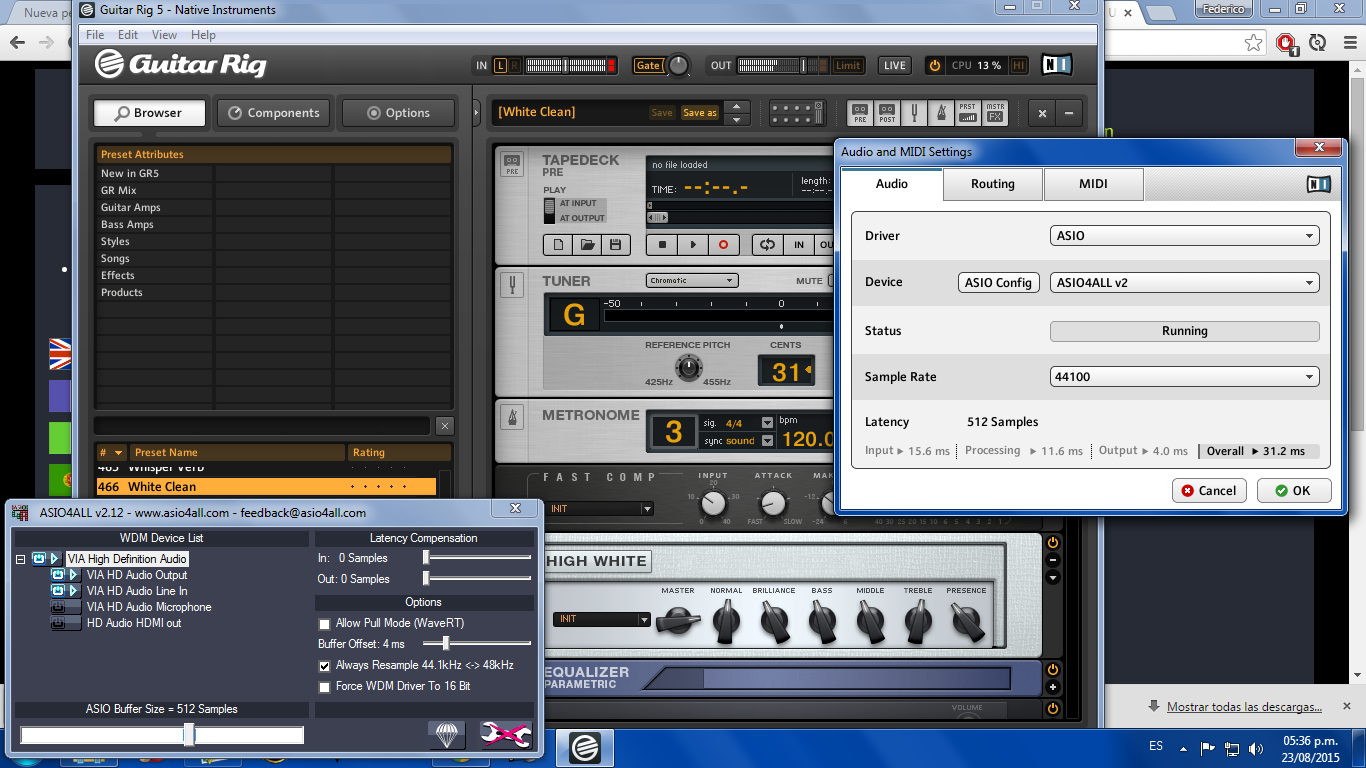Play the Tapedeck
1366x768 pixels.
click(x=692, y=244)
